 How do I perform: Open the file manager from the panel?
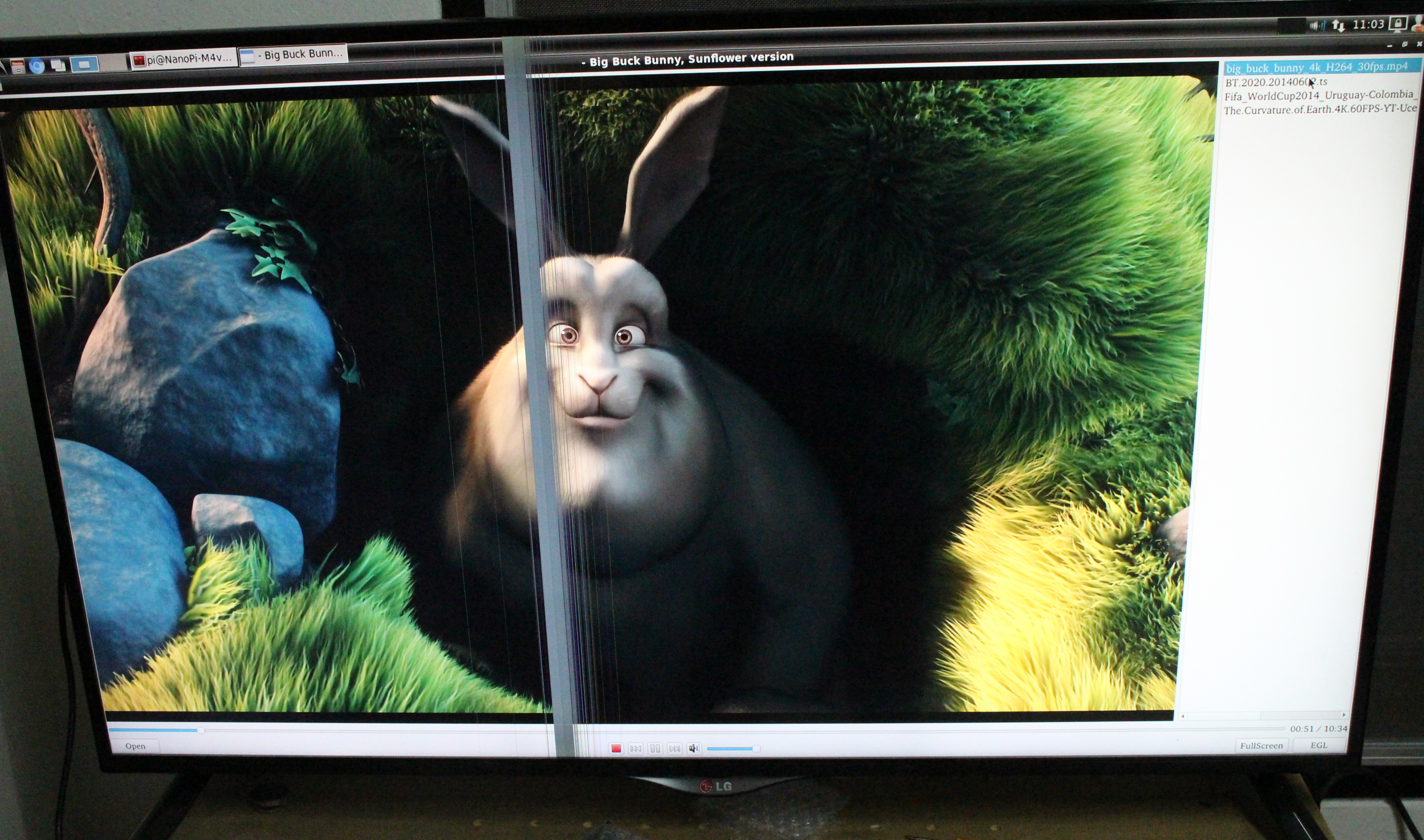click(18, 66)
